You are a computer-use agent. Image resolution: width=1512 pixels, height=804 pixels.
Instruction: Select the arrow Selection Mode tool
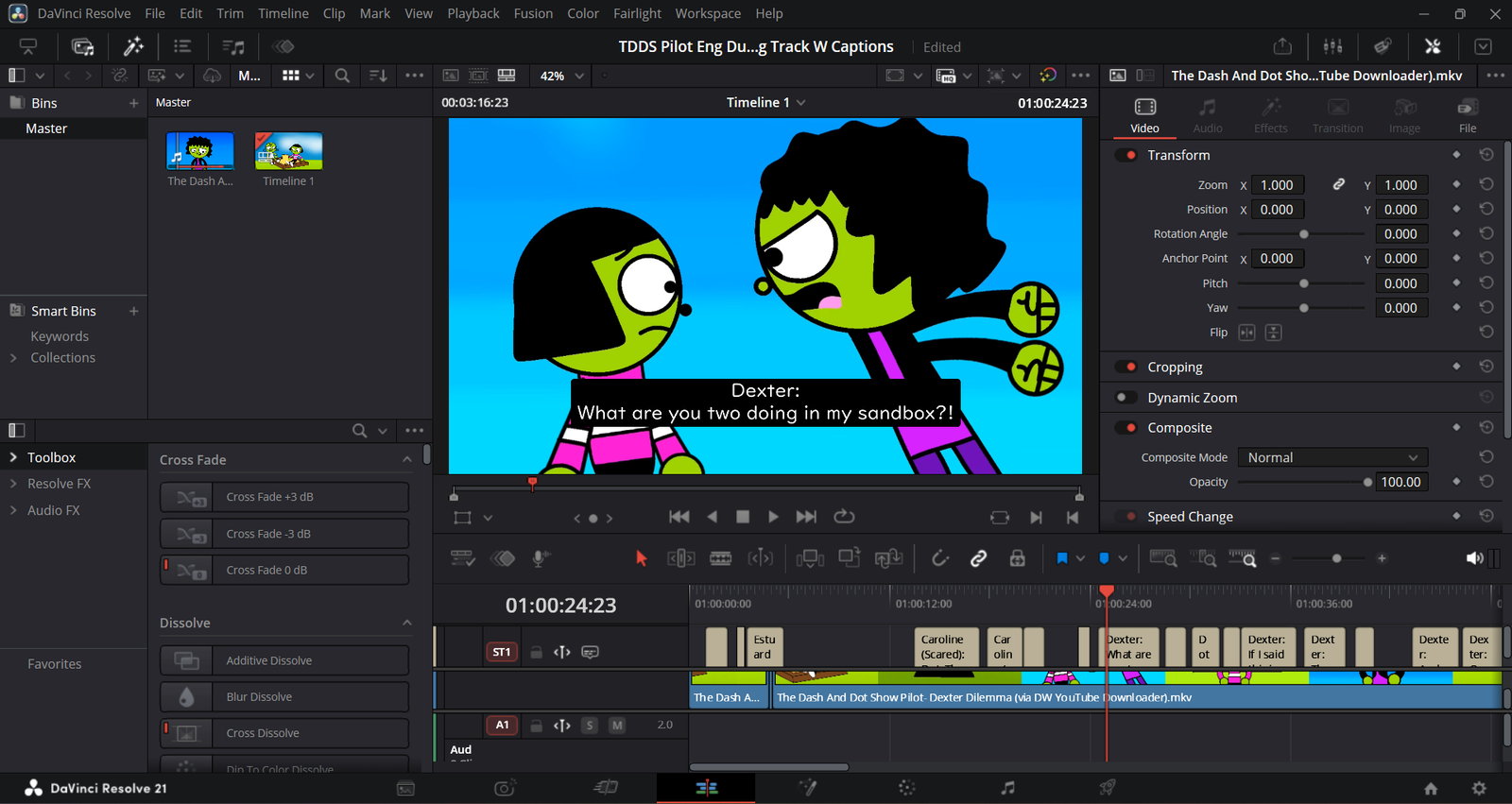pos(642,558)
